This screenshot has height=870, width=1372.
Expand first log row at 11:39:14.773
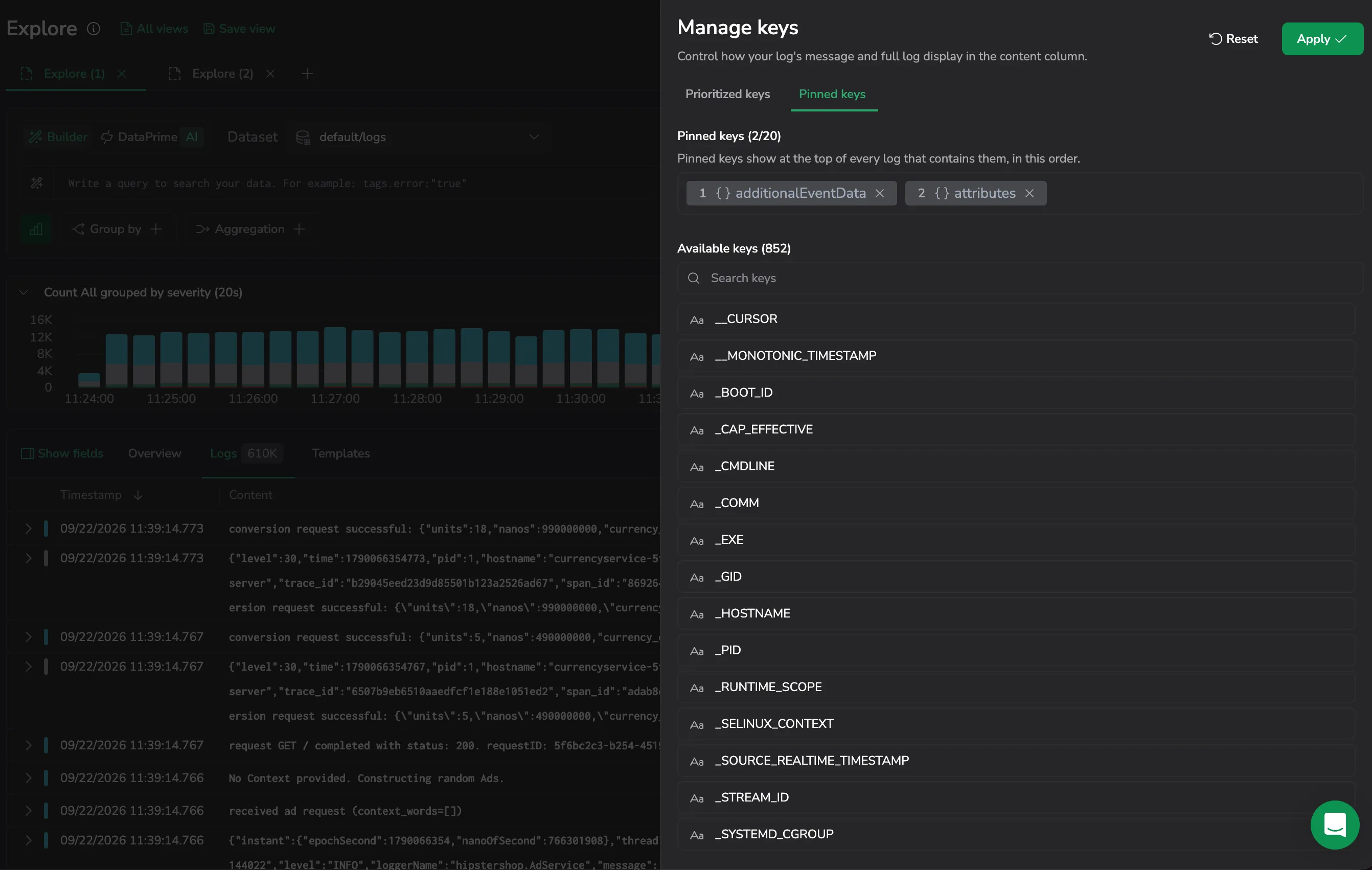coord(29,529)
